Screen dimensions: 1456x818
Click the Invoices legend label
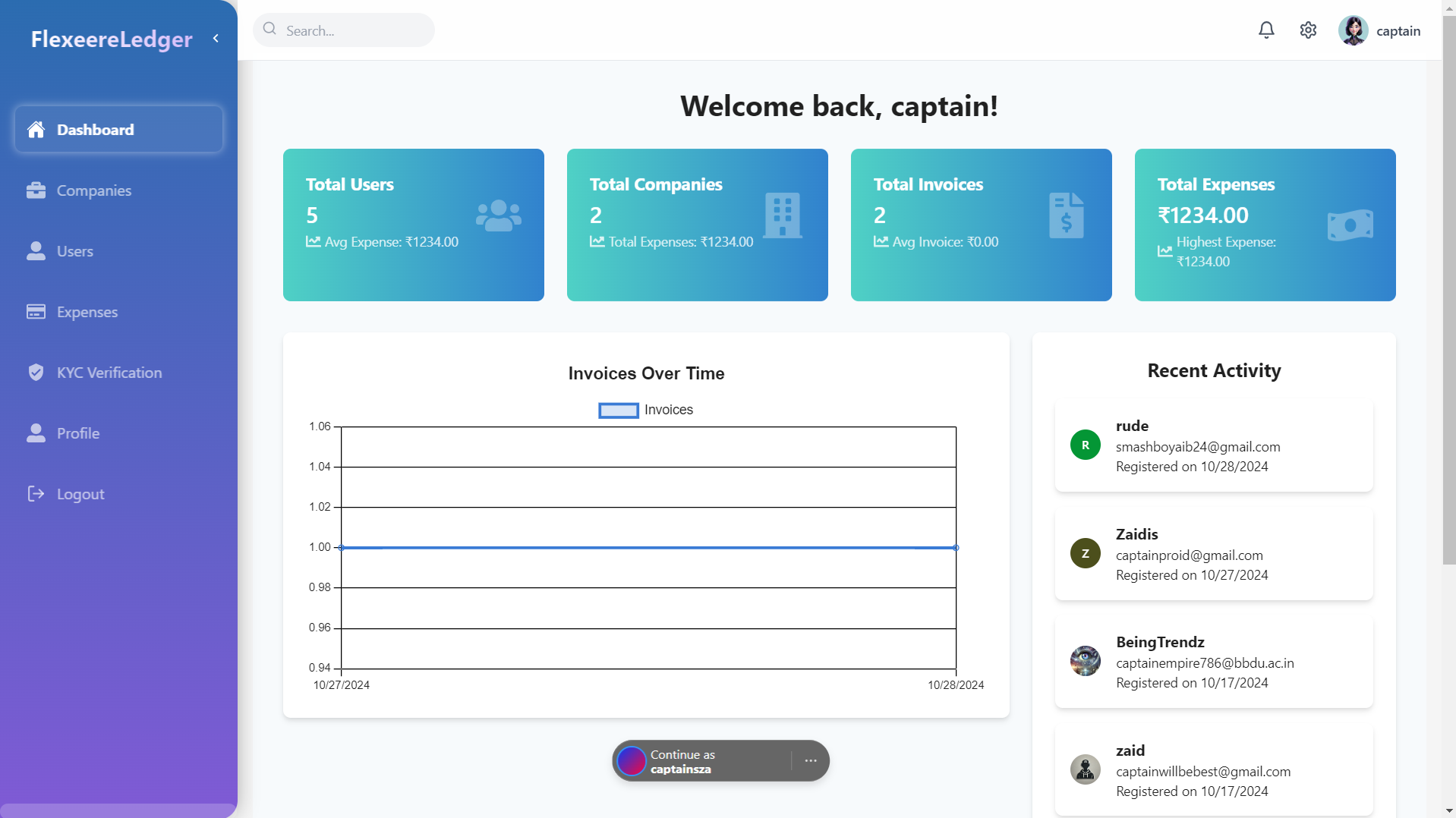[x=669, y=410]
